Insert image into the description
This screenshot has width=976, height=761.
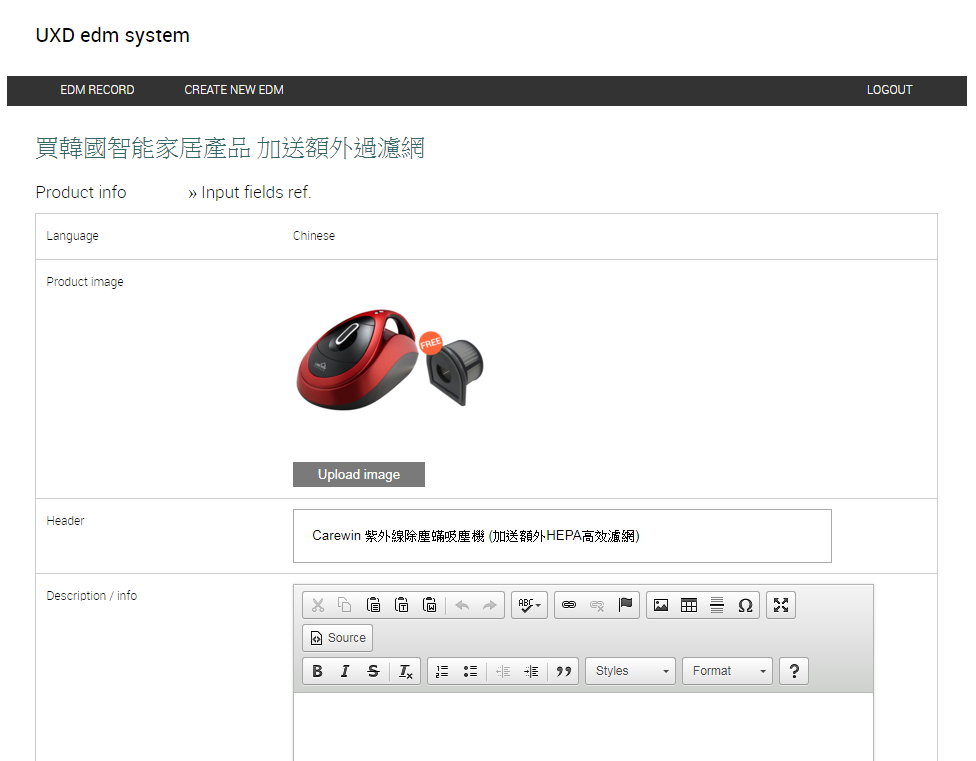pyautogui.click(x=661, y=605)
